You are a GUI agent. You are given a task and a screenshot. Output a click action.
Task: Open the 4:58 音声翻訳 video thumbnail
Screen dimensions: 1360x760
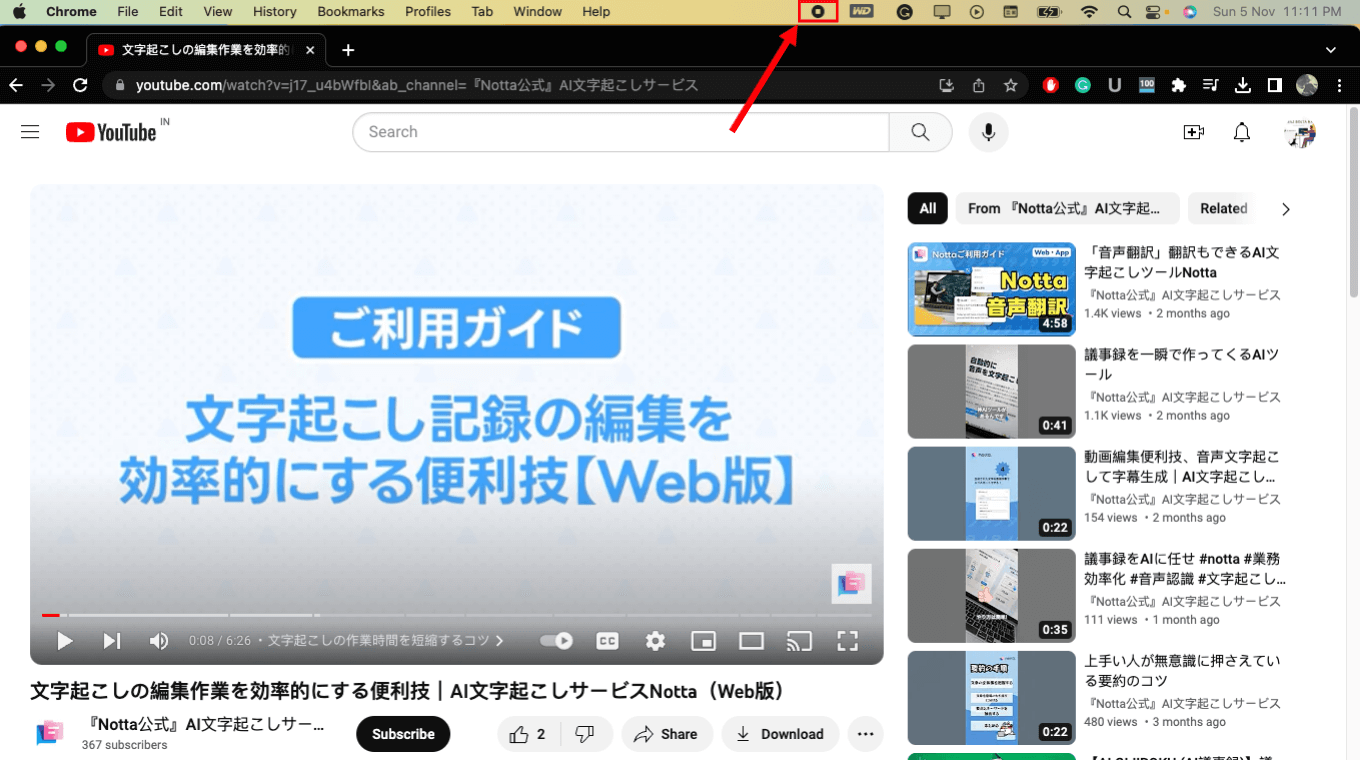click(992, 289)
